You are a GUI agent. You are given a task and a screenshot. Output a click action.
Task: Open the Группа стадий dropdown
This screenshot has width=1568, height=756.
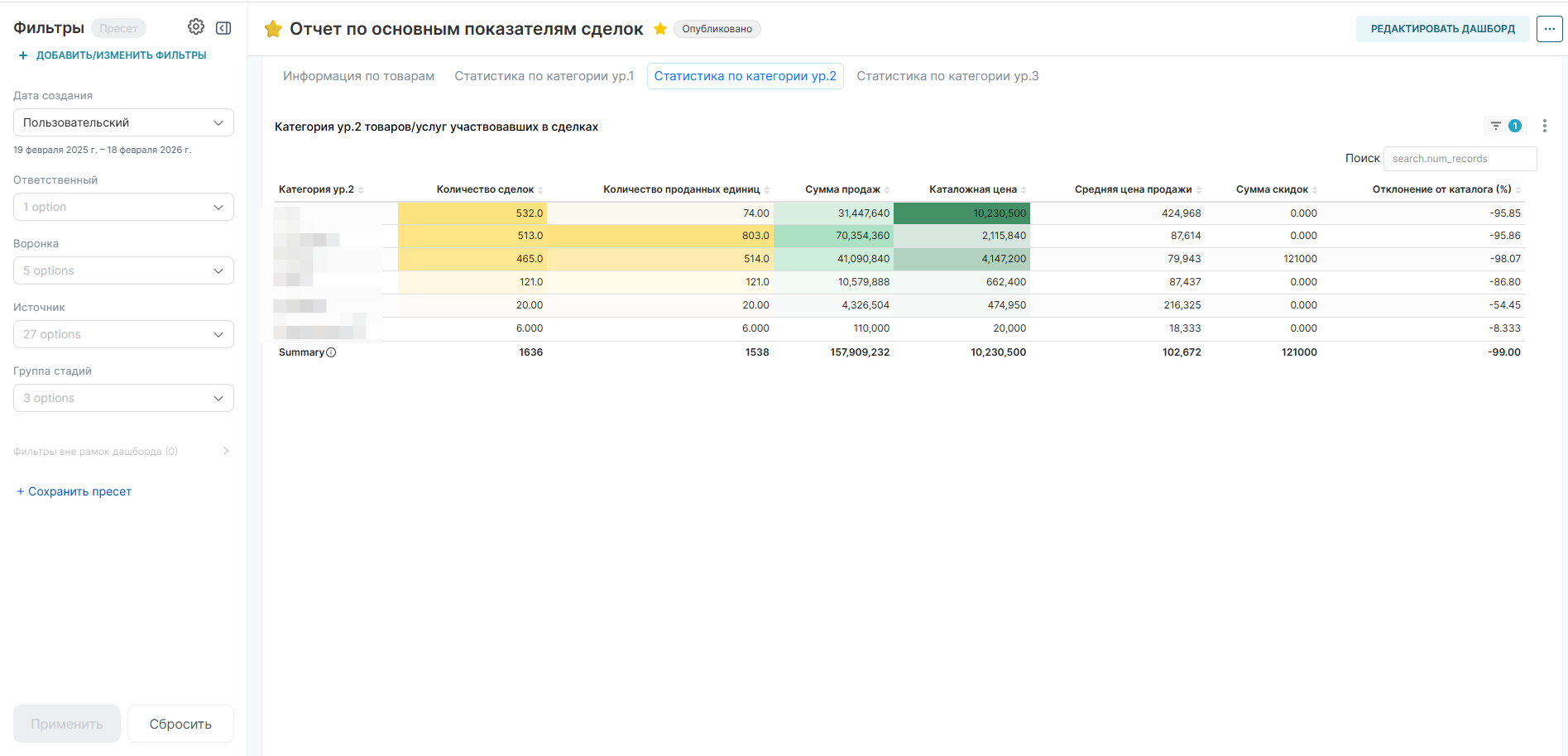123,398
